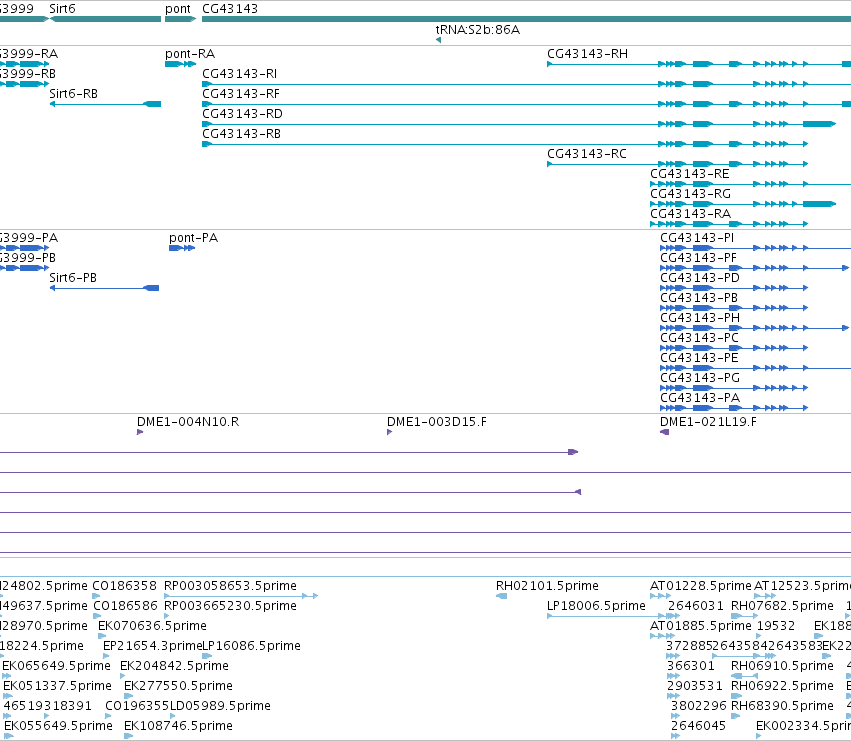Open the LP18006.5prime EST label

tap(596, 606)
